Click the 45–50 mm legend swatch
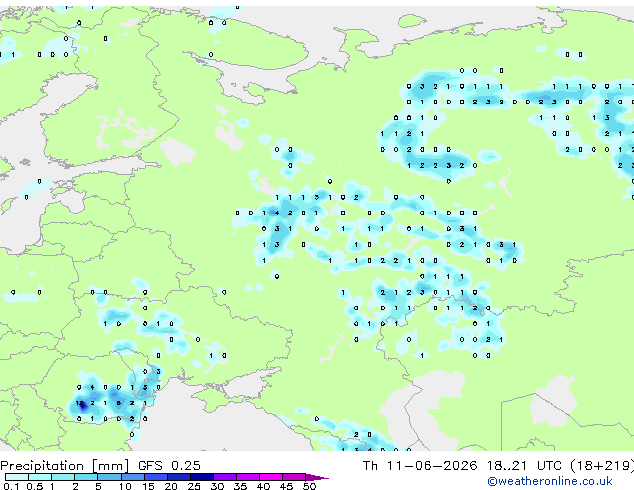 (x=294, y=477)
